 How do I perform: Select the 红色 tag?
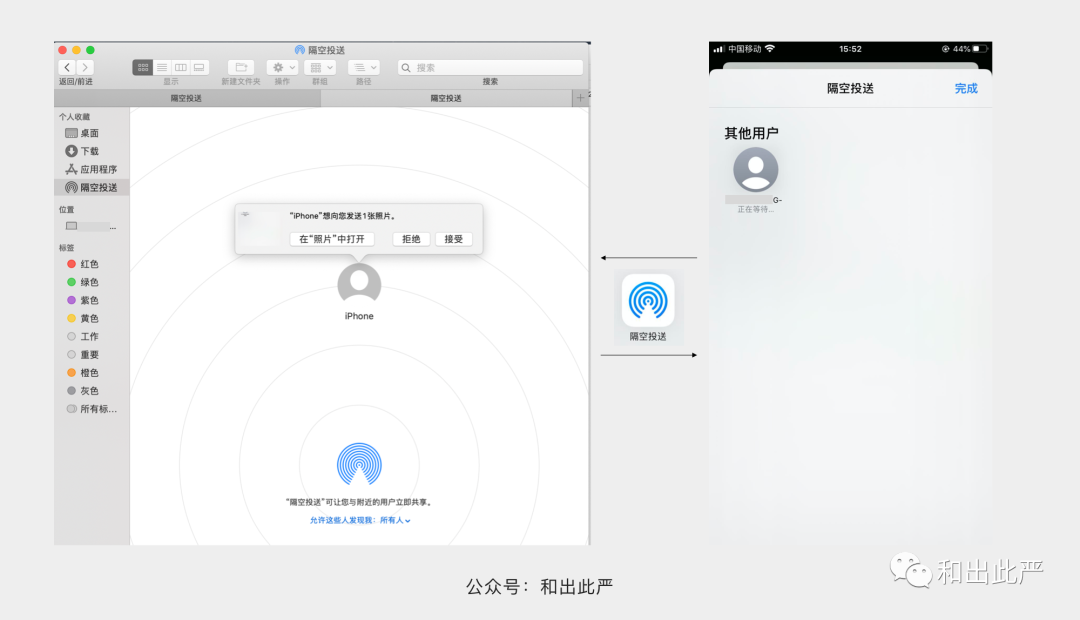coord(91,264)
